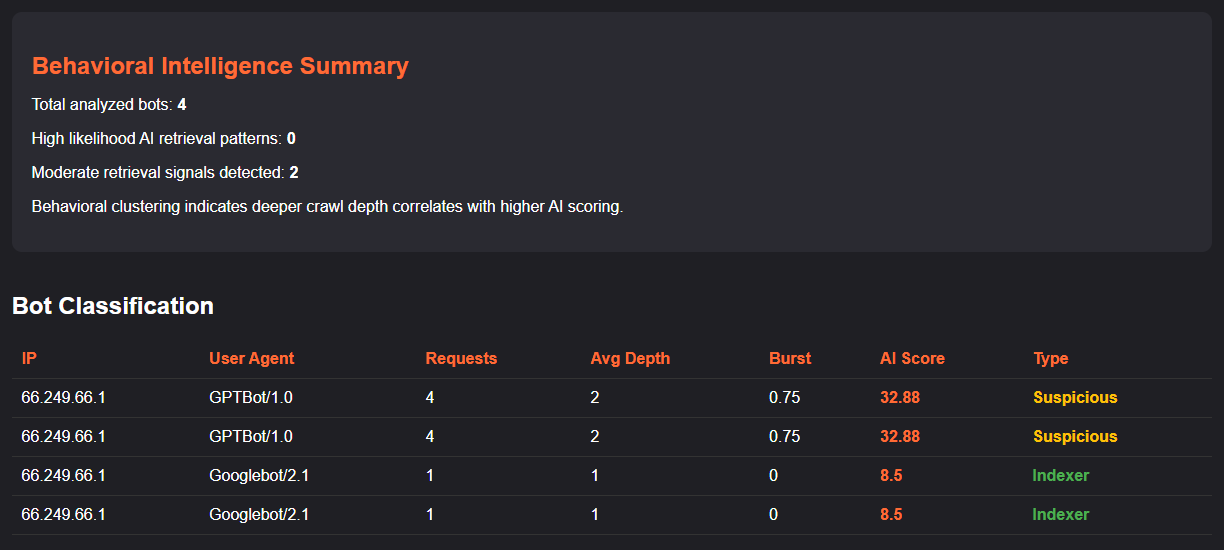Image resolution: width=1224 pixels, height=550 pixels.
Task: Click High likelihood AI retrieval patterns line
Action: coord(163,138)
